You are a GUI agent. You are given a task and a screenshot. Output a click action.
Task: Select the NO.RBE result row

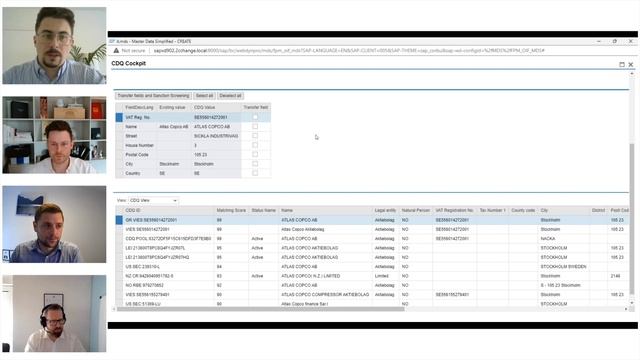372,286
